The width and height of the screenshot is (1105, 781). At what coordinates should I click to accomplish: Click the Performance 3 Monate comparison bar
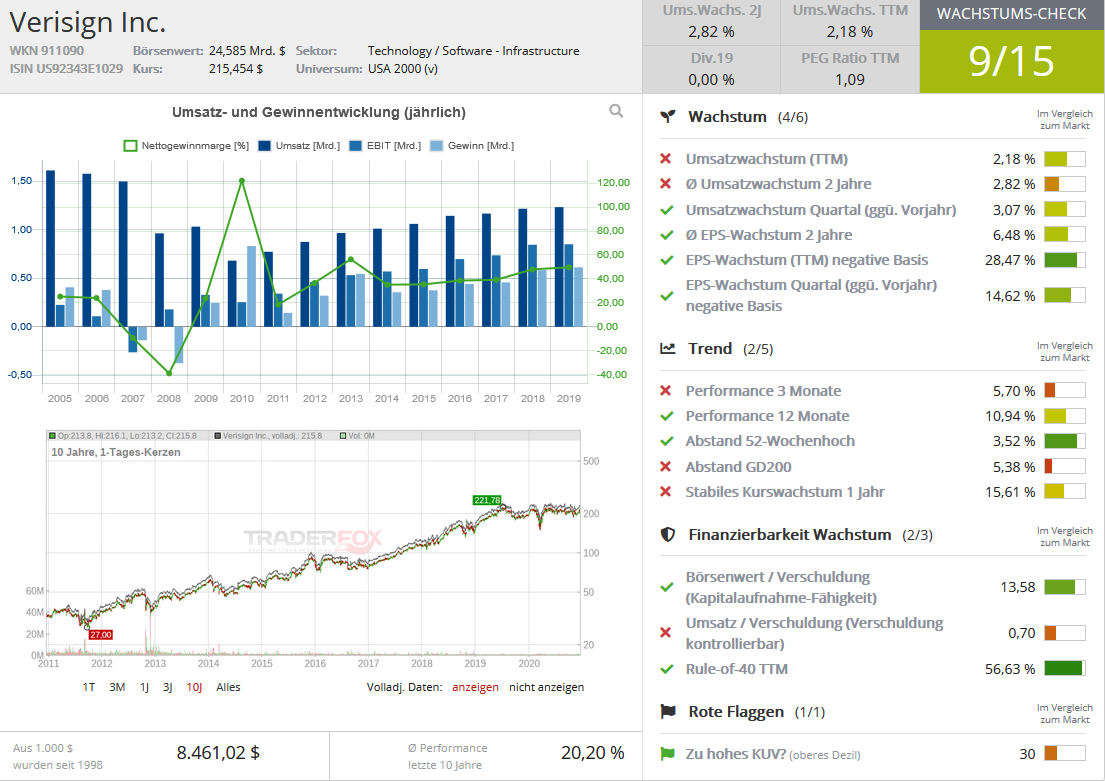coord(1065,390)
